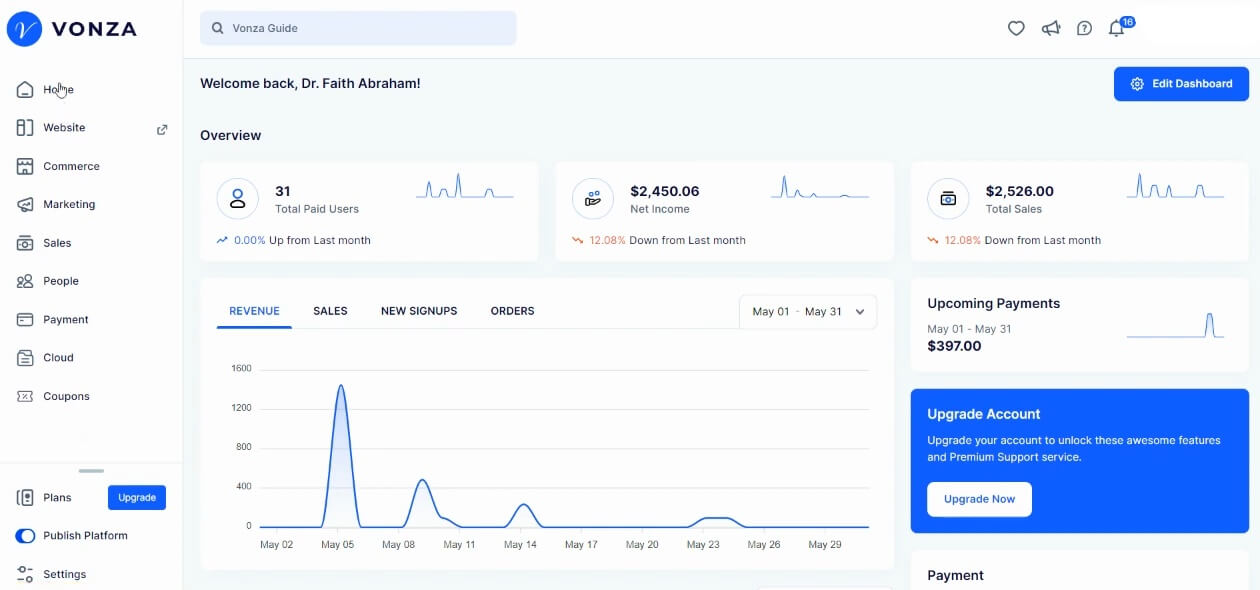Open the notifications bell icon
This screenshot has height=590, width=1260.
[1117, 29]
